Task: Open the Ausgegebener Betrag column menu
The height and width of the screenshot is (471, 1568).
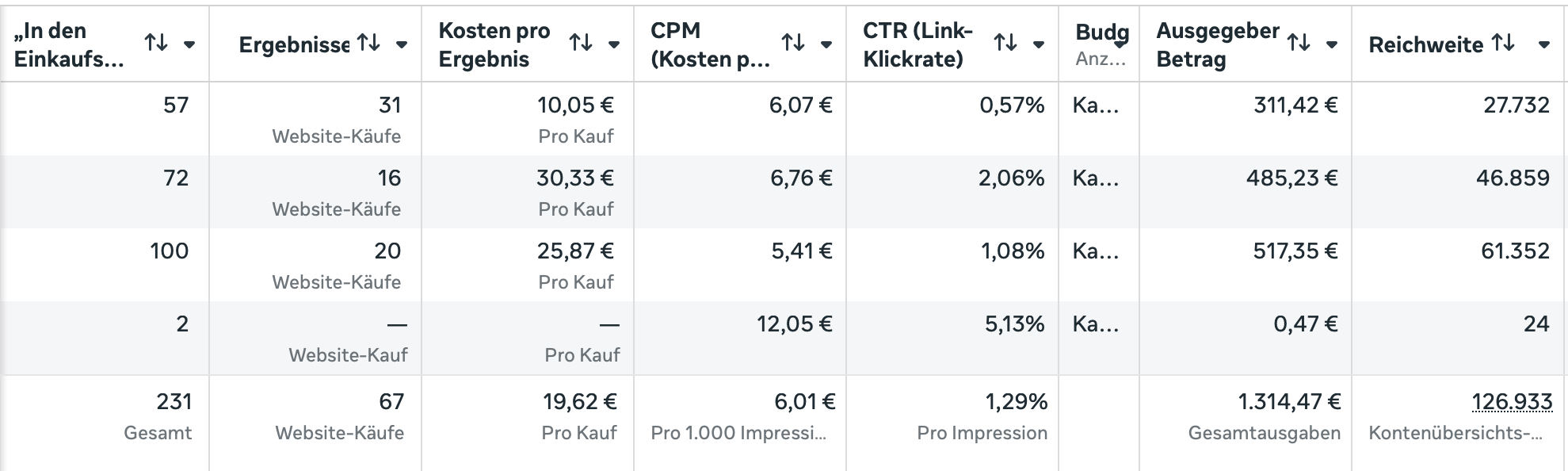Action: [1332, 45]
